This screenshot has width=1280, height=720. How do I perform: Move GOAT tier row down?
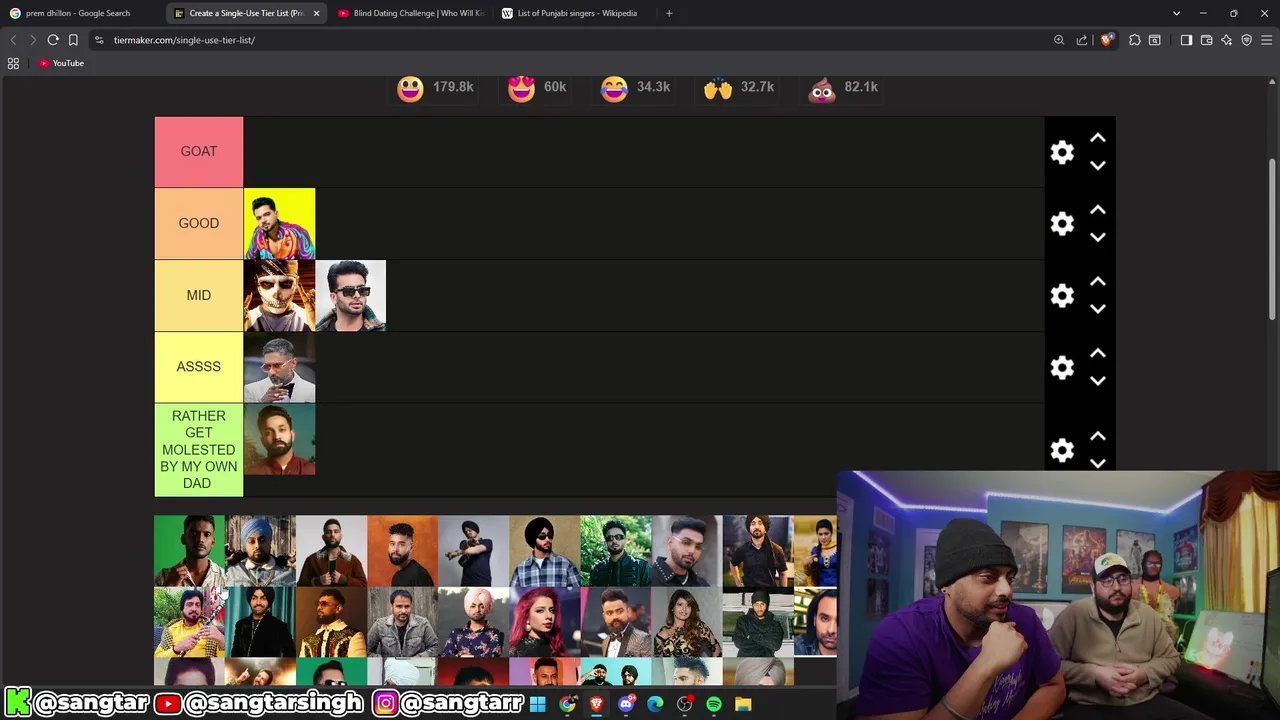(x=1098, y=165)
